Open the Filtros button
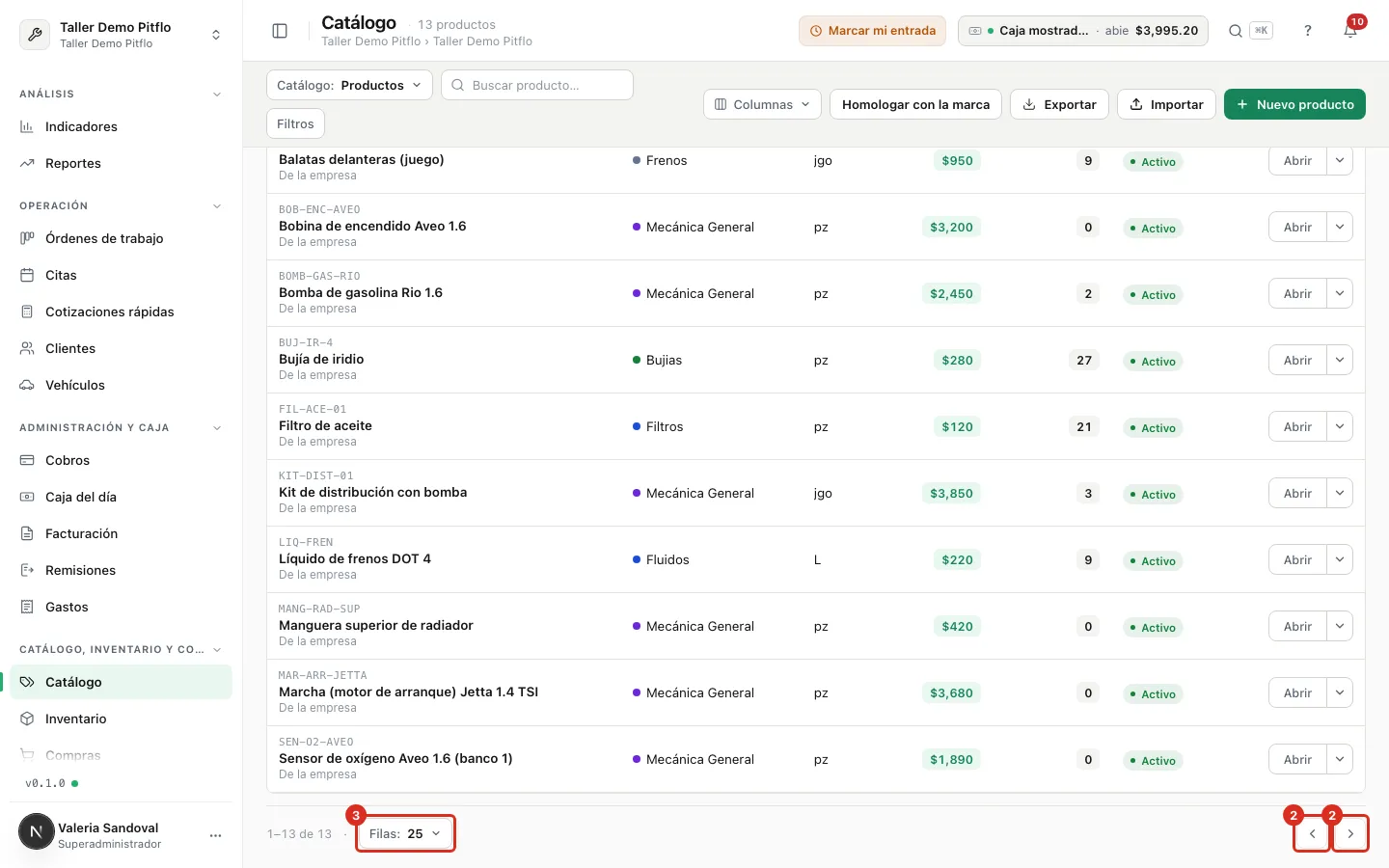Image resolution: width=1389 pixels, height=868 pixels. (x=295, y=123)
